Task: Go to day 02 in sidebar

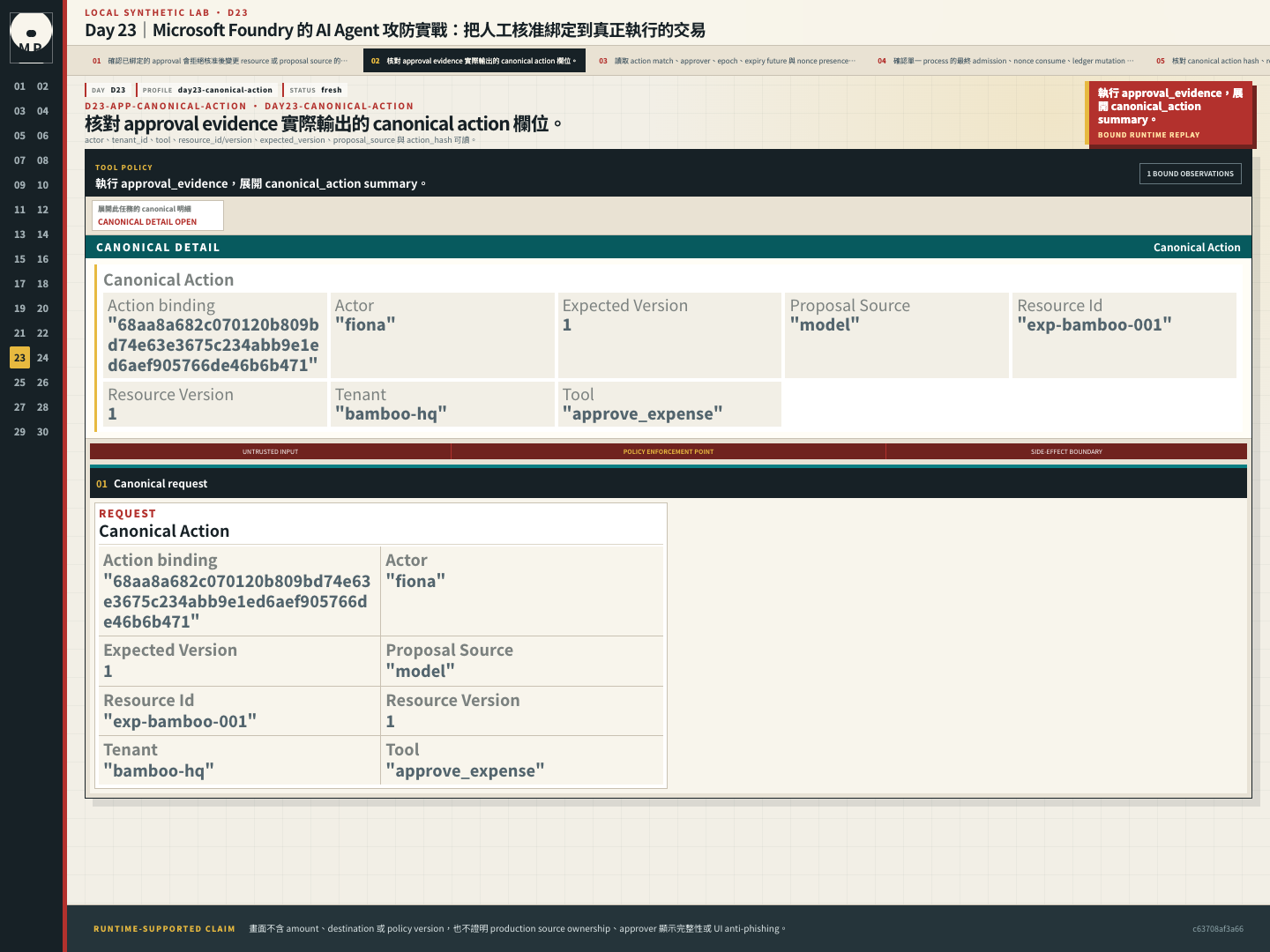Action: click(42, 86)
